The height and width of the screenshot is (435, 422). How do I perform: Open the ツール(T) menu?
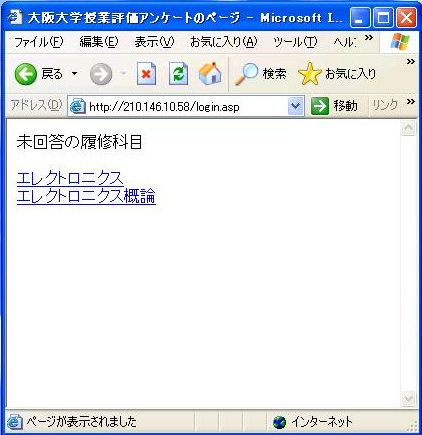(295, 42)
